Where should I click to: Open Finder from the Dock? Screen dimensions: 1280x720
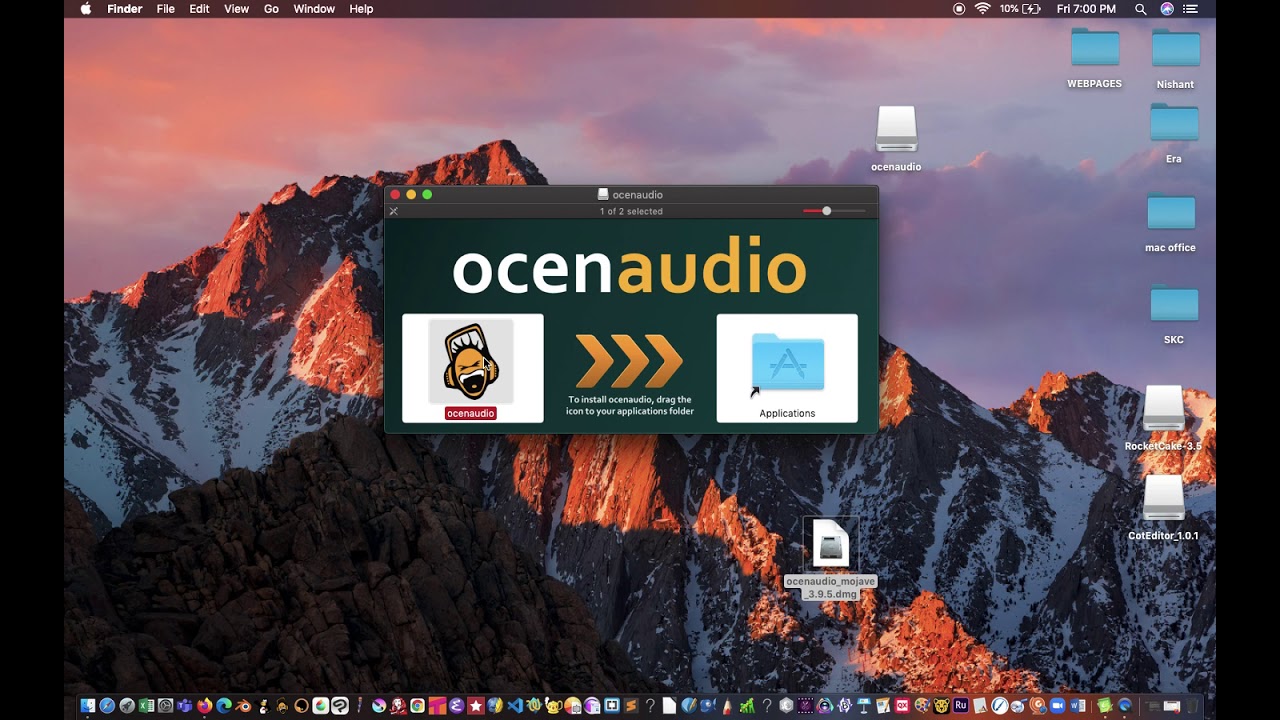pyautogui.click(x=88, y=706)
